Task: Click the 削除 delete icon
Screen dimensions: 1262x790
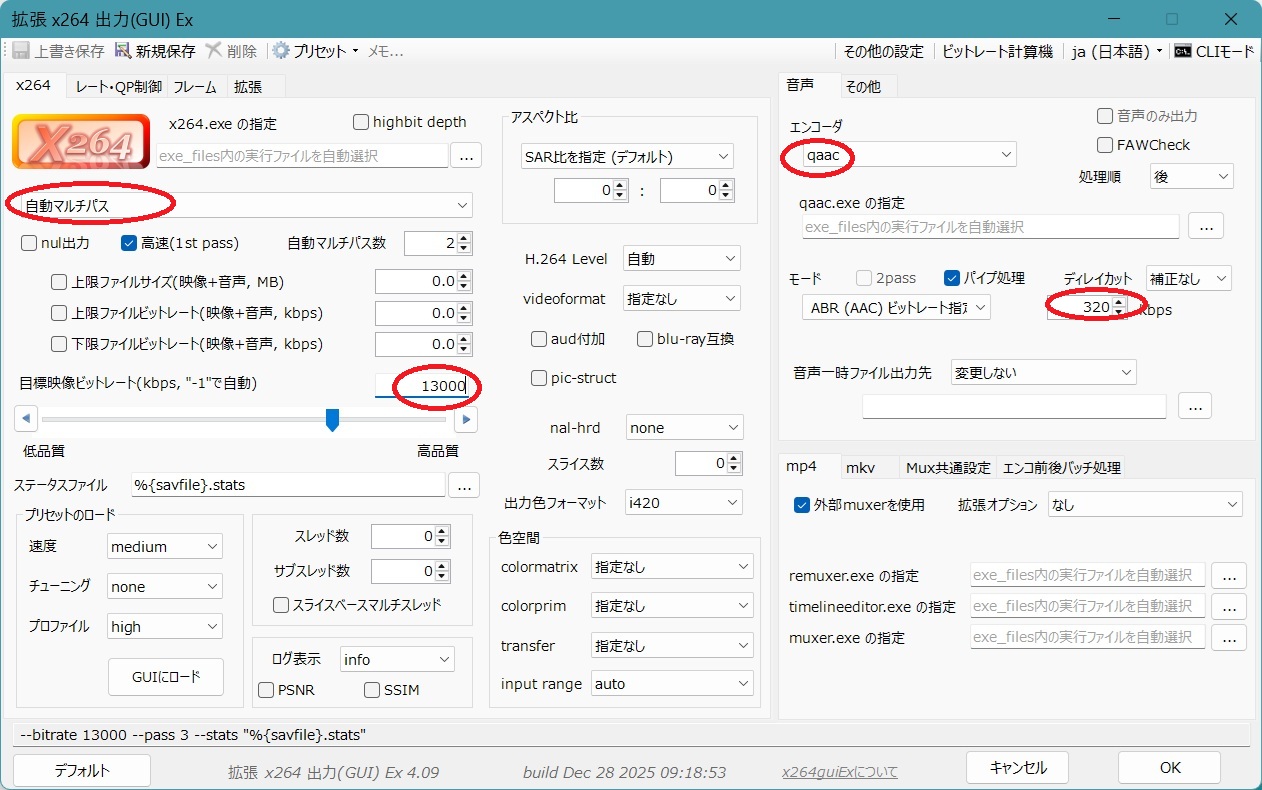Action: 213,51
